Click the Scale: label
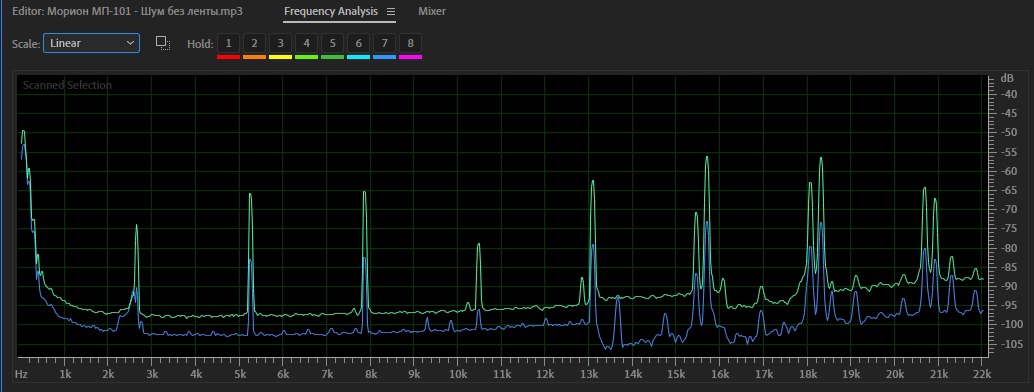 coord(26,44)
